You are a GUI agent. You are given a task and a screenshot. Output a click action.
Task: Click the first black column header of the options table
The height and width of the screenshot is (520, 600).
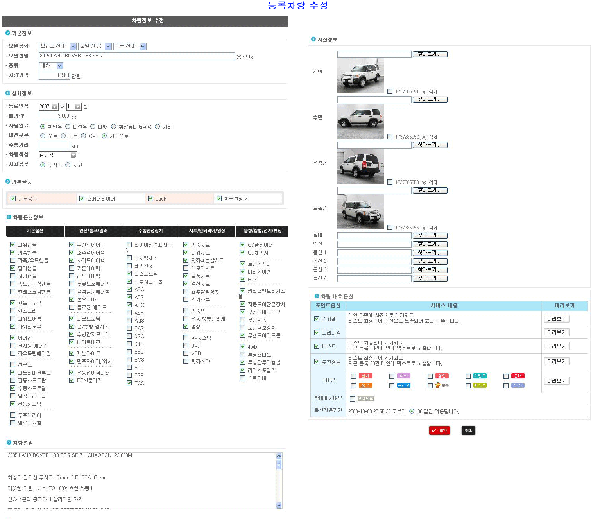[x=35, y=229]
